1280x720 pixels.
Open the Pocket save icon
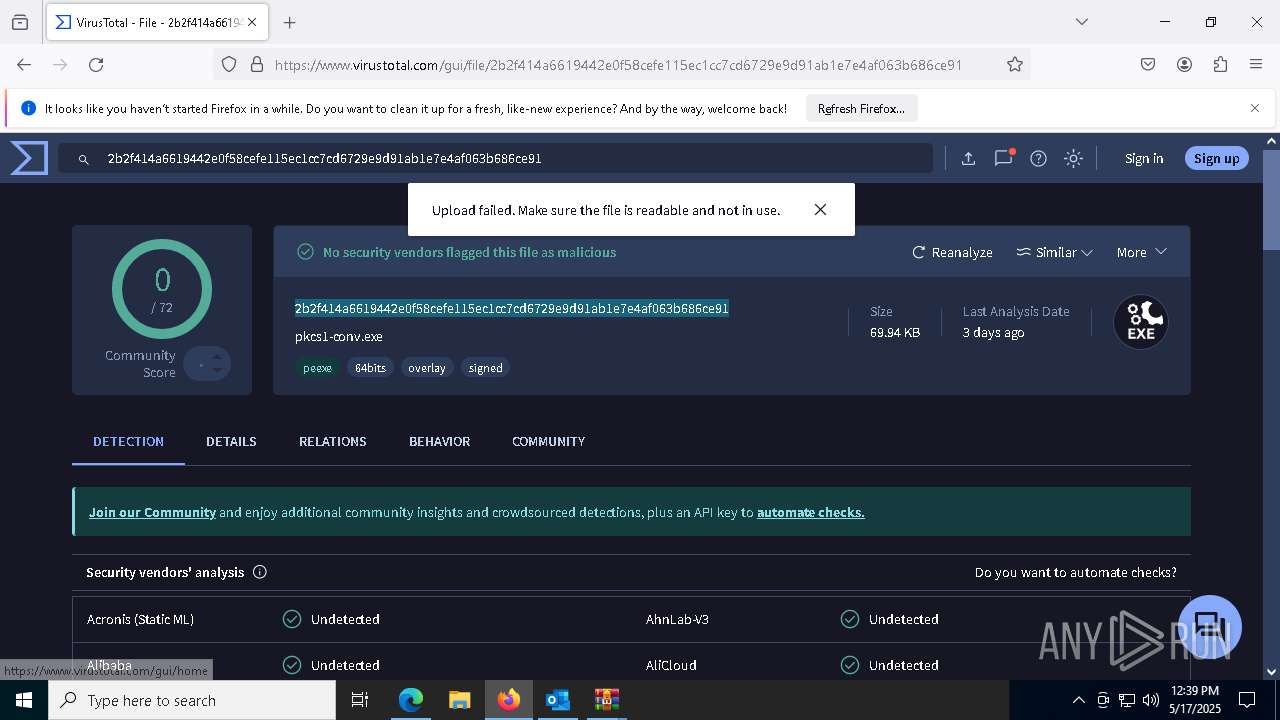(x=1148, y=64)
